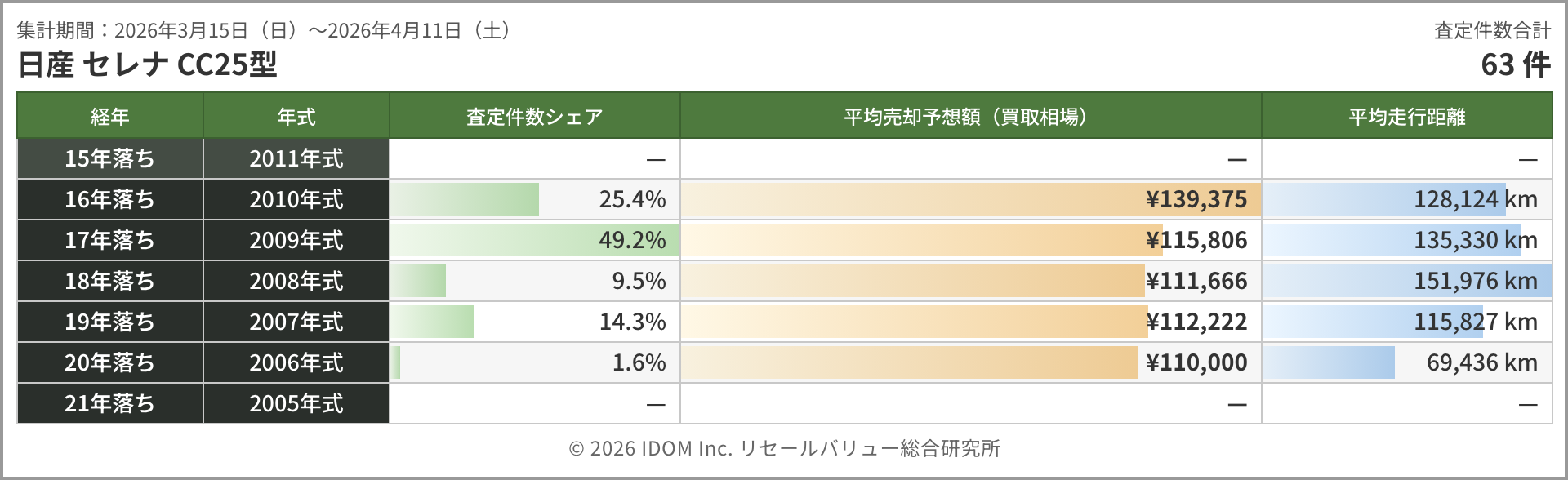Click the 年式 column header
The image size is (1568, 480).
(296, 117)
